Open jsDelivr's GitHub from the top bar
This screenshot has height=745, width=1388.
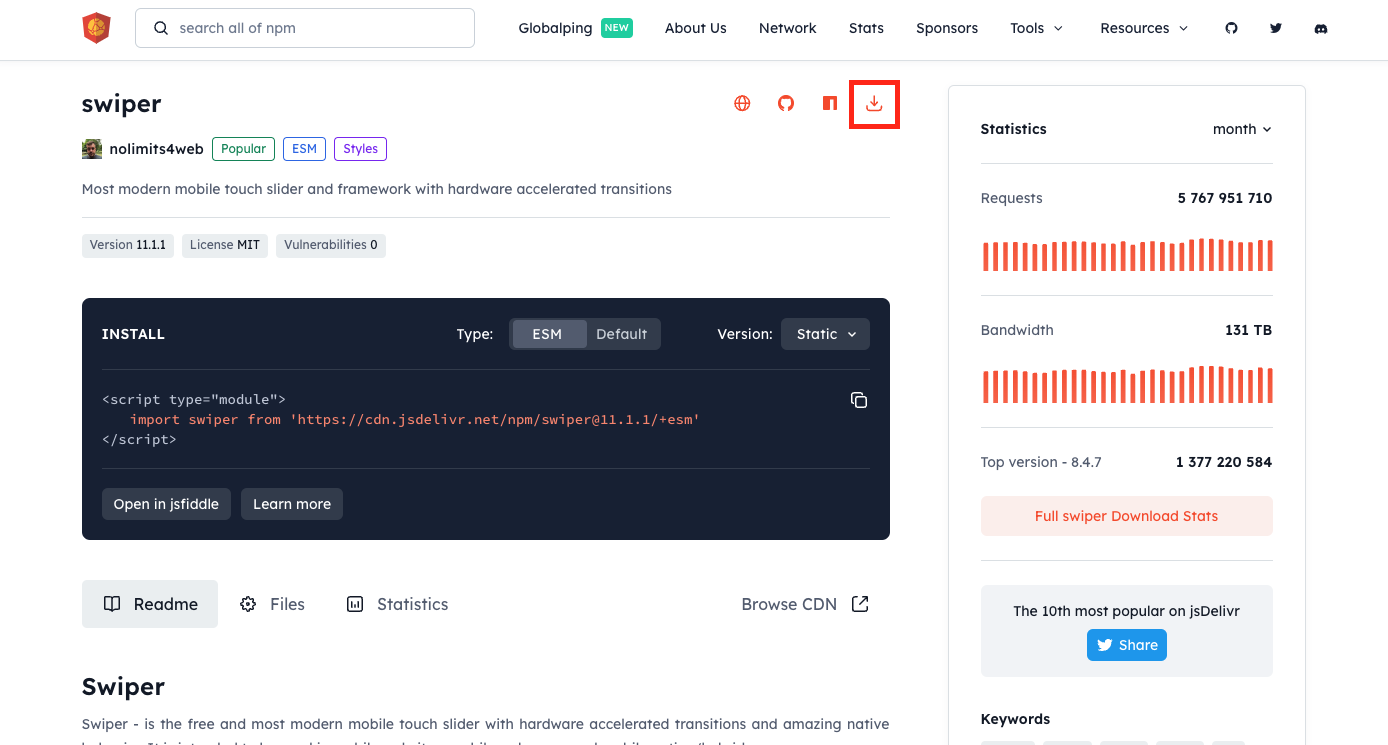click(1231, 28)
